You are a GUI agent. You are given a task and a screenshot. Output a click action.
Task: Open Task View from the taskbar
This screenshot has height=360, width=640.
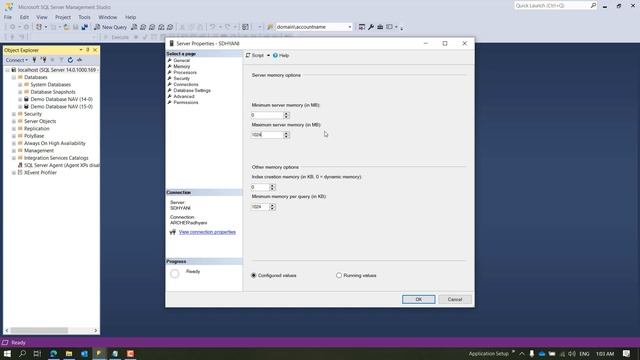tap(37, 353)
